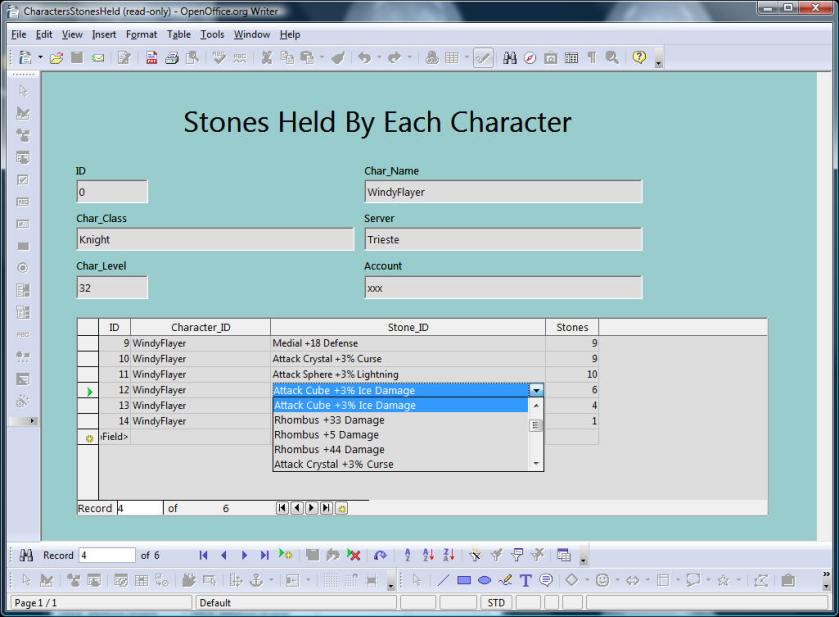Click next record button in subform navigator
839x617 pixels.
pos(311,508)
